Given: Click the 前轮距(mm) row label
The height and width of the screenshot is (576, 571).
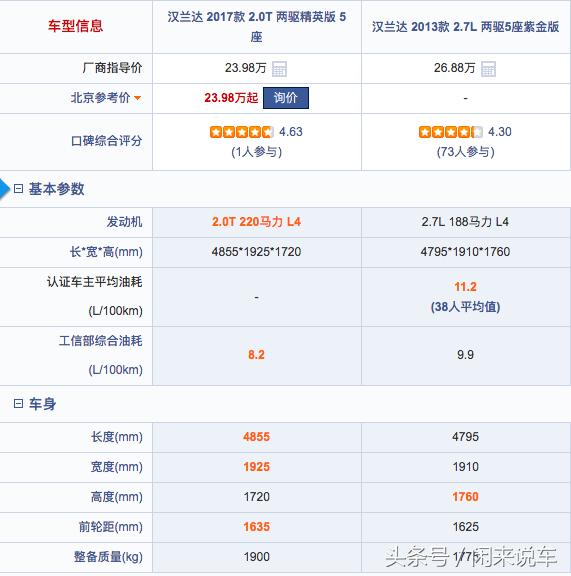Looking at the screenshot, I should [x=111, y=527].
